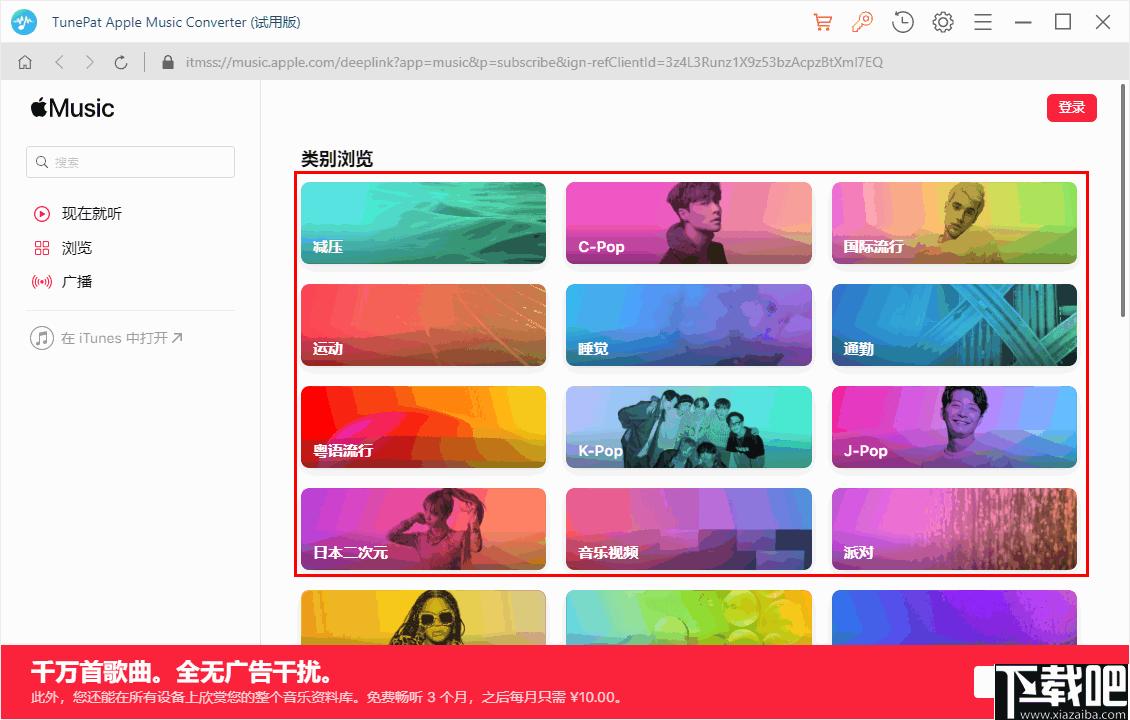Screen dimensions: 1130x720
Task: Select the 广播 sidebar item
Action: (x=63, y=281)
